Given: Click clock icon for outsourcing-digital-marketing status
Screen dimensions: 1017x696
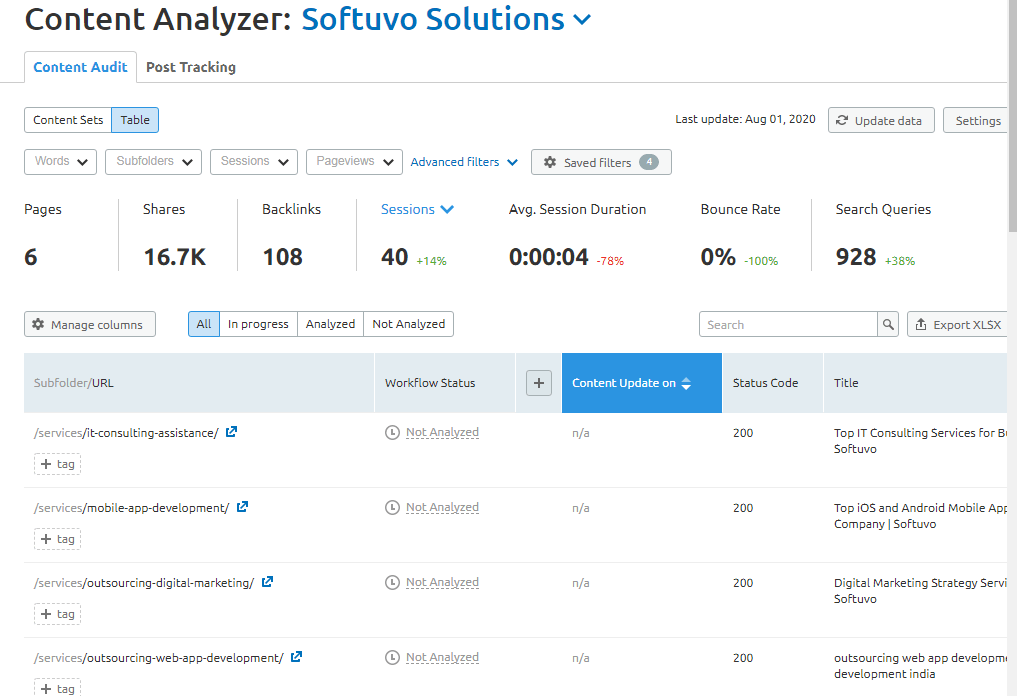Looking at the screenshot, I should coord(392,582).
